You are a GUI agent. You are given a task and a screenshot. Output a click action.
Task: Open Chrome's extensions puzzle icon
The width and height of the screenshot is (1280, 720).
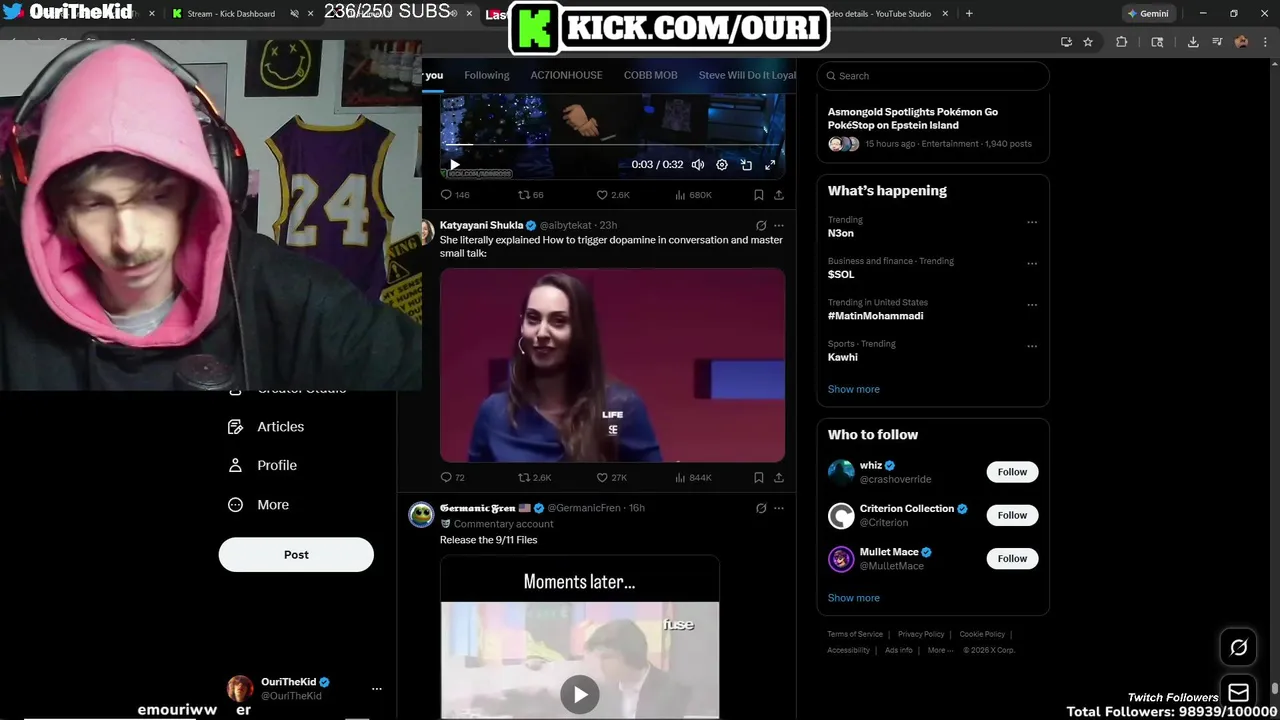pos(1121,42)
